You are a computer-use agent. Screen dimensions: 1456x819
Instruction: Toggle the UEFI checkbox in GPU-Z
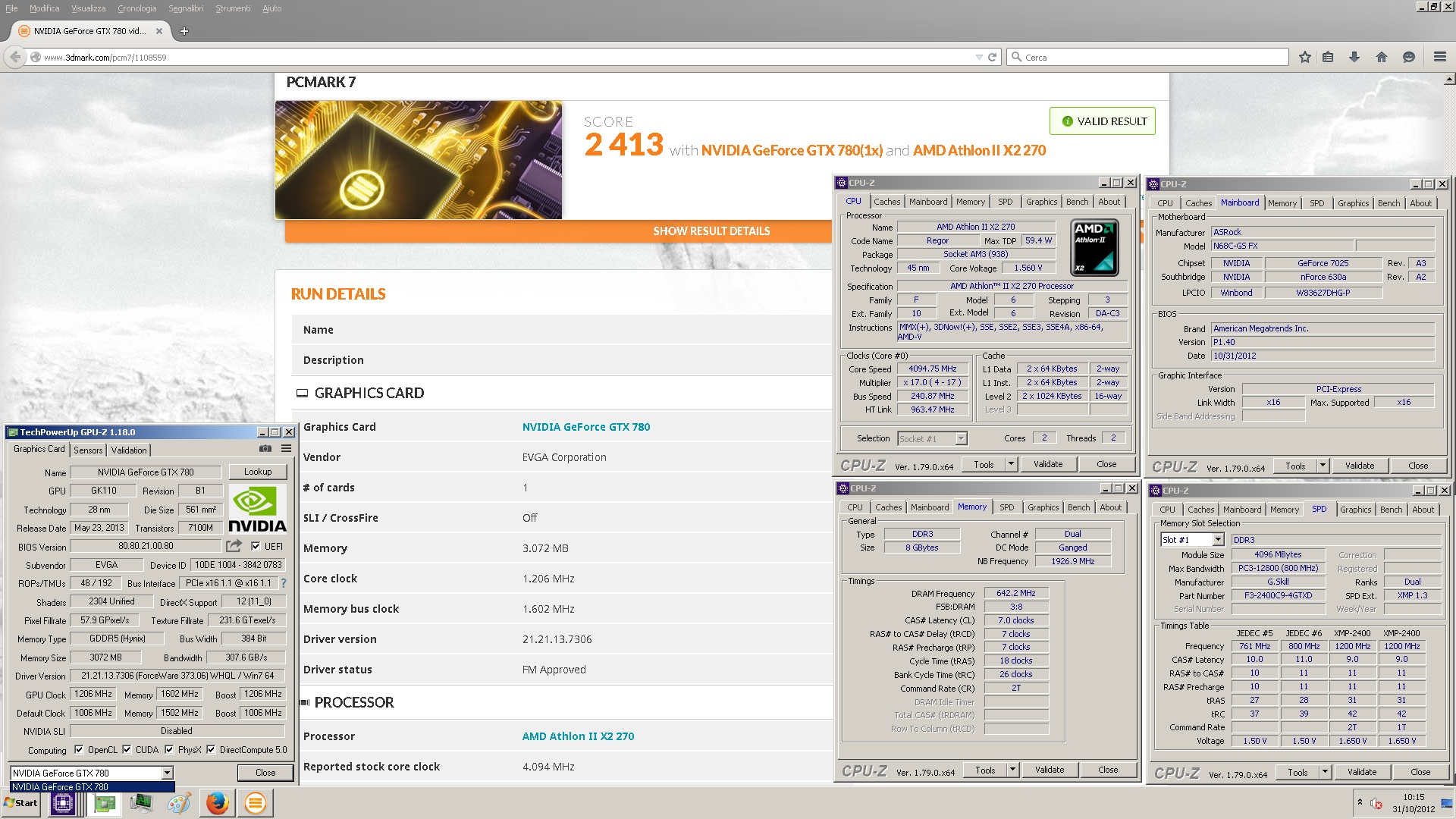click(256, 546)
